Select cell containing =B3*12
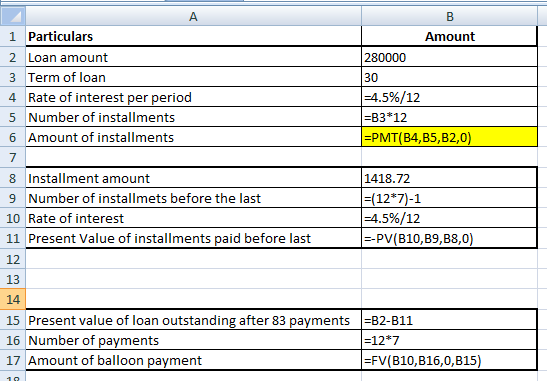The height and width of the screenshot is (381, 547). click(x=450, y=117)
